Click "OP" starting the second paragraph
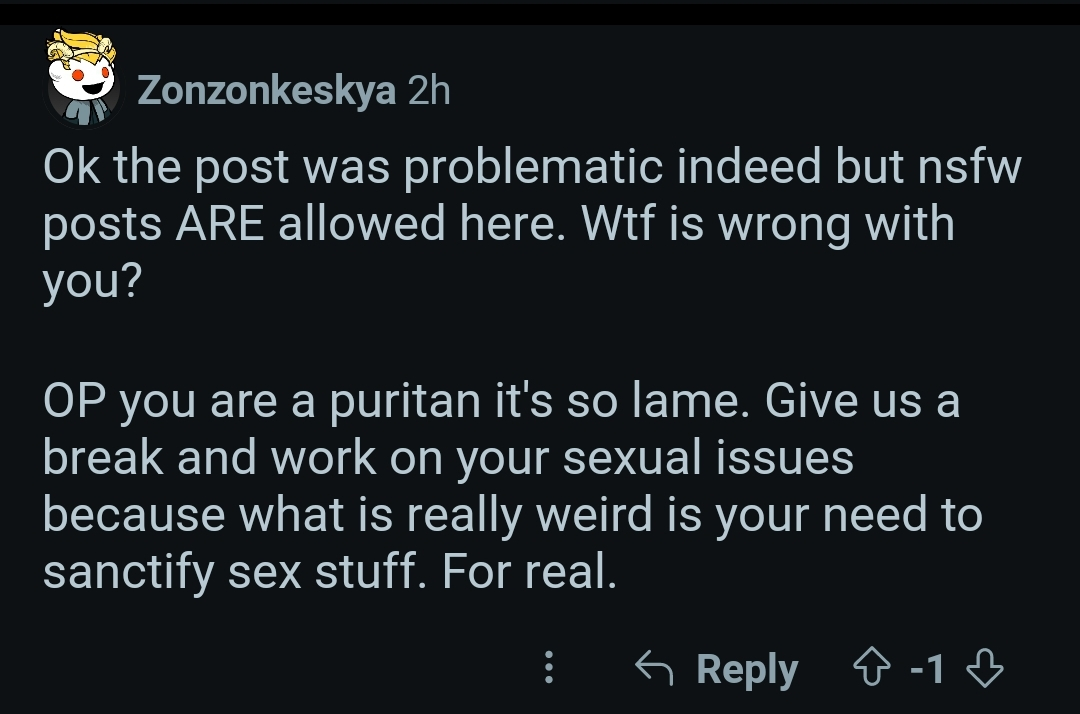Viewport: 1080px width, 714px height. pos(76,402)
